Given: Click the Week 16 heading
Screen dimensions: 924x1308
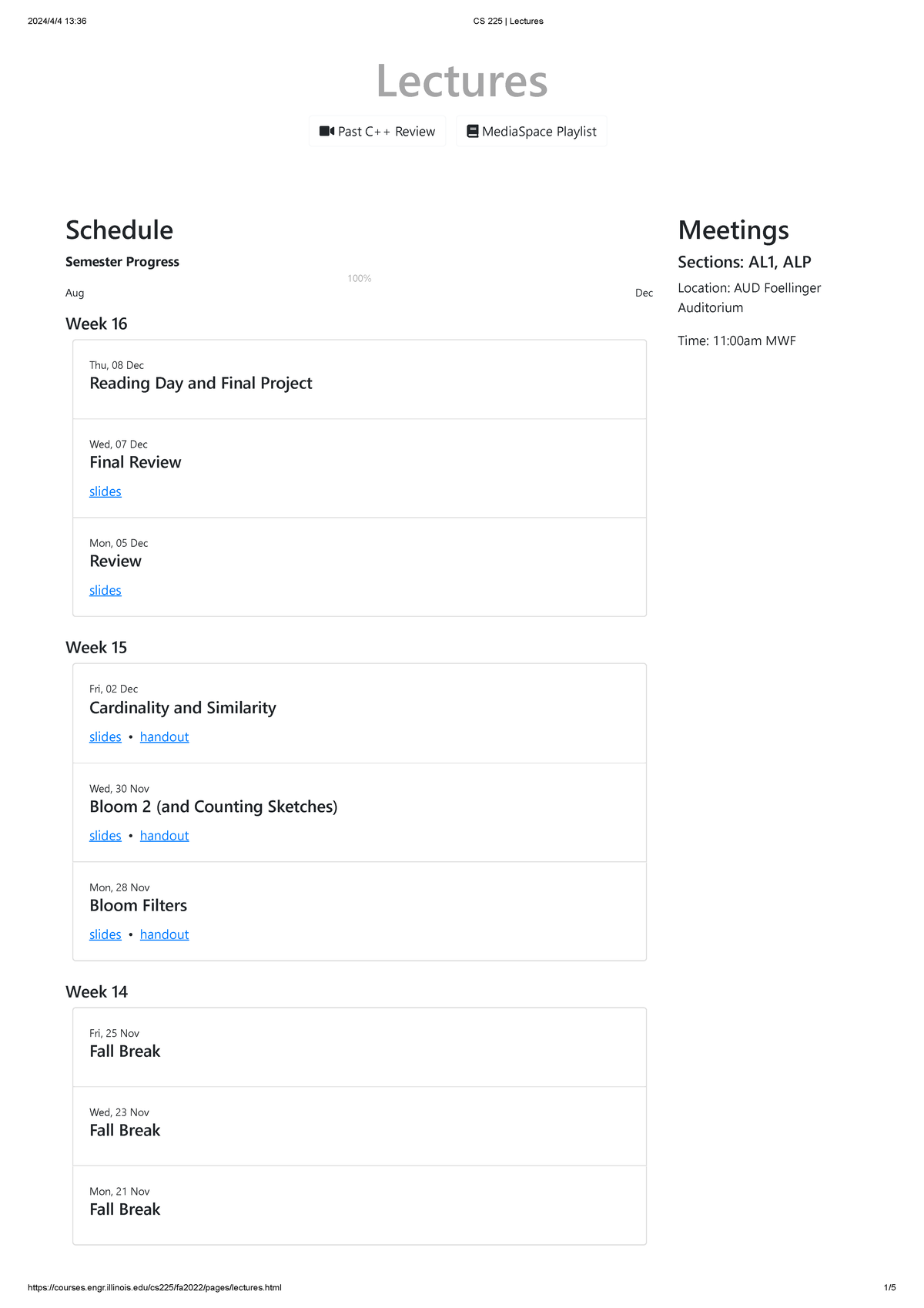Looking at the screenshot, I should (96, 324).
